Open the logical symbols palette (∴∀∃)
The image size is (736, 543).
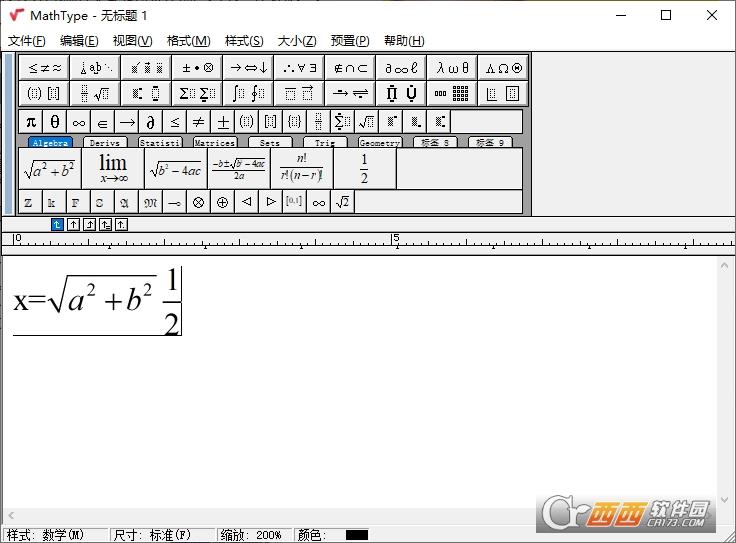[x=300, y=68]
